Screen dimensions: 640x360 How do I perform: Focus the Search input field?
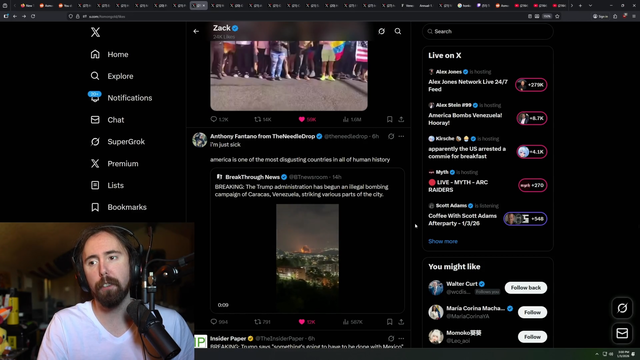point(488,31)
